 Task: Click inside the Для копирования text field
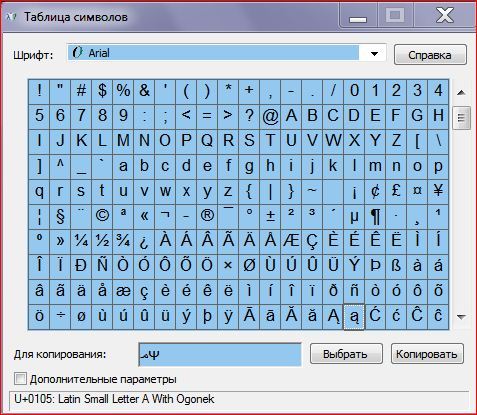pyautogui.click(x=220, y=355)
